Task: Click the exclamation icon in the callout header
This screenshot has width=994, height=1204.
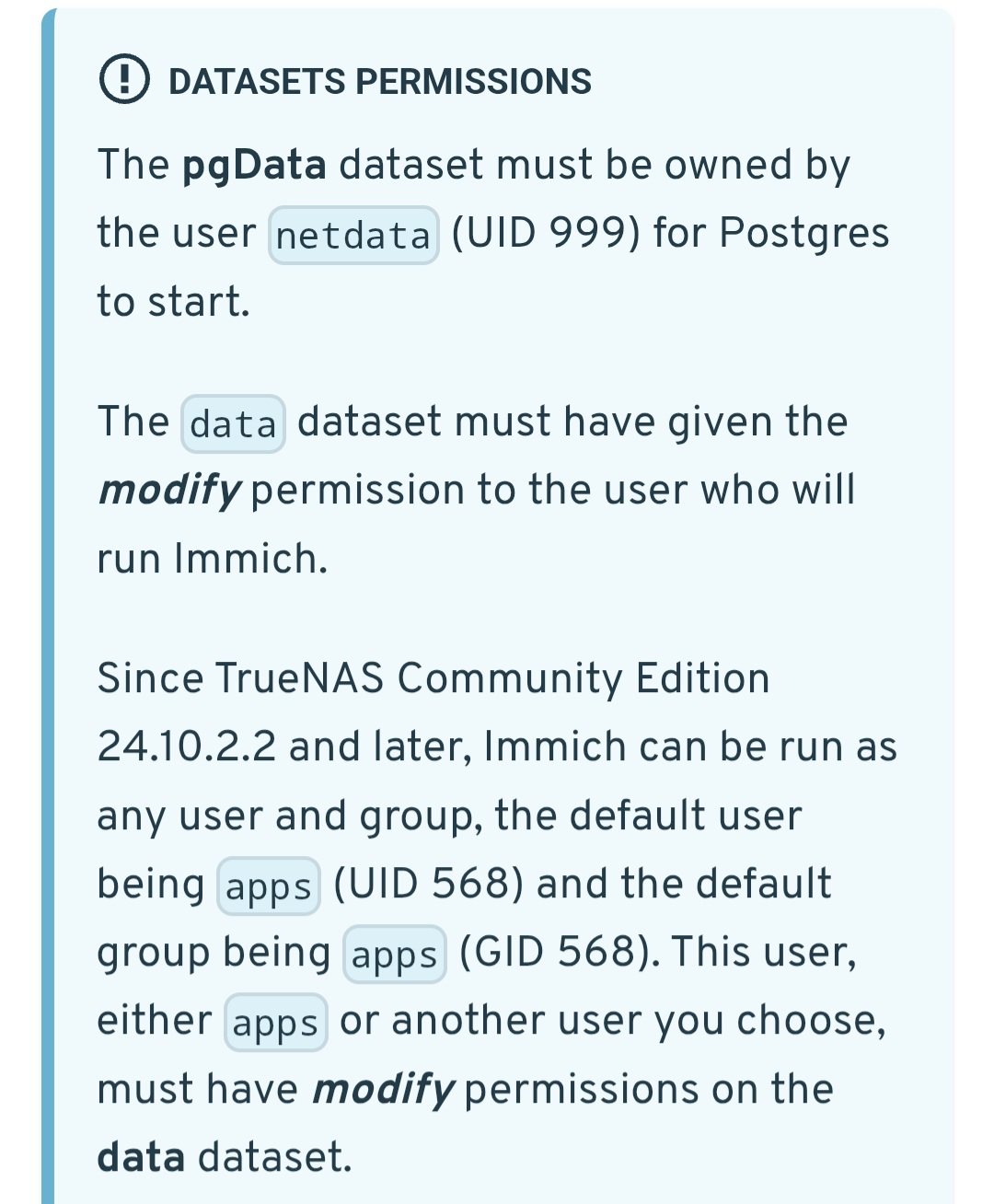Action: pos(123,80)
